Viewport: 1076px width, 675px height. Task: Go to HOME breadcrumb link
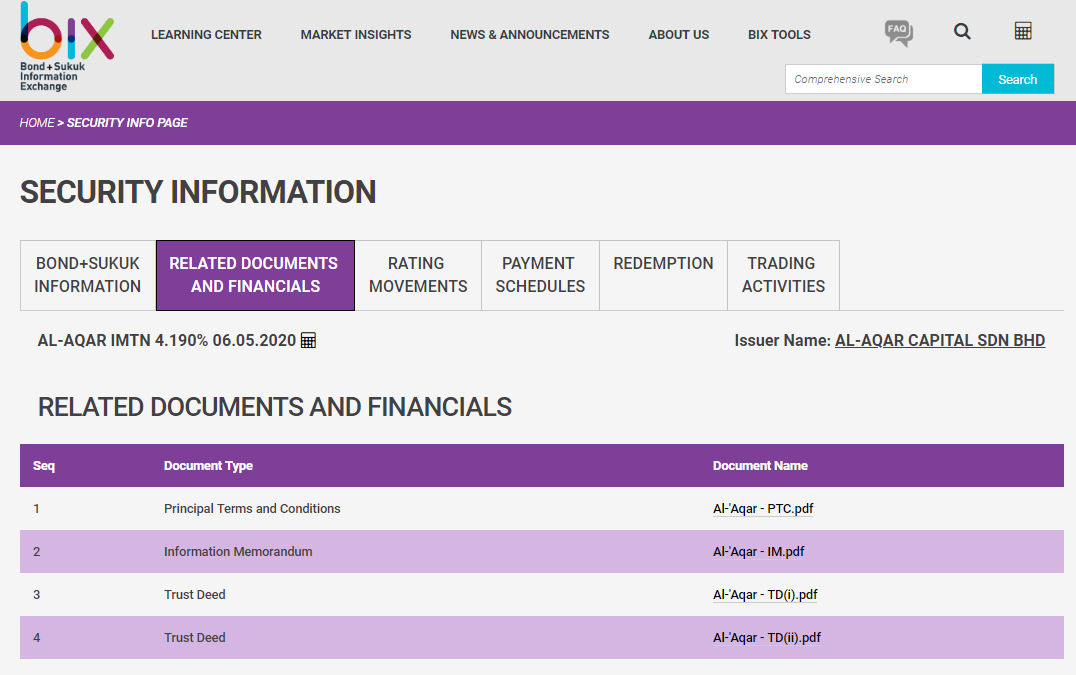pyautogui.click(x=36, y=123)
